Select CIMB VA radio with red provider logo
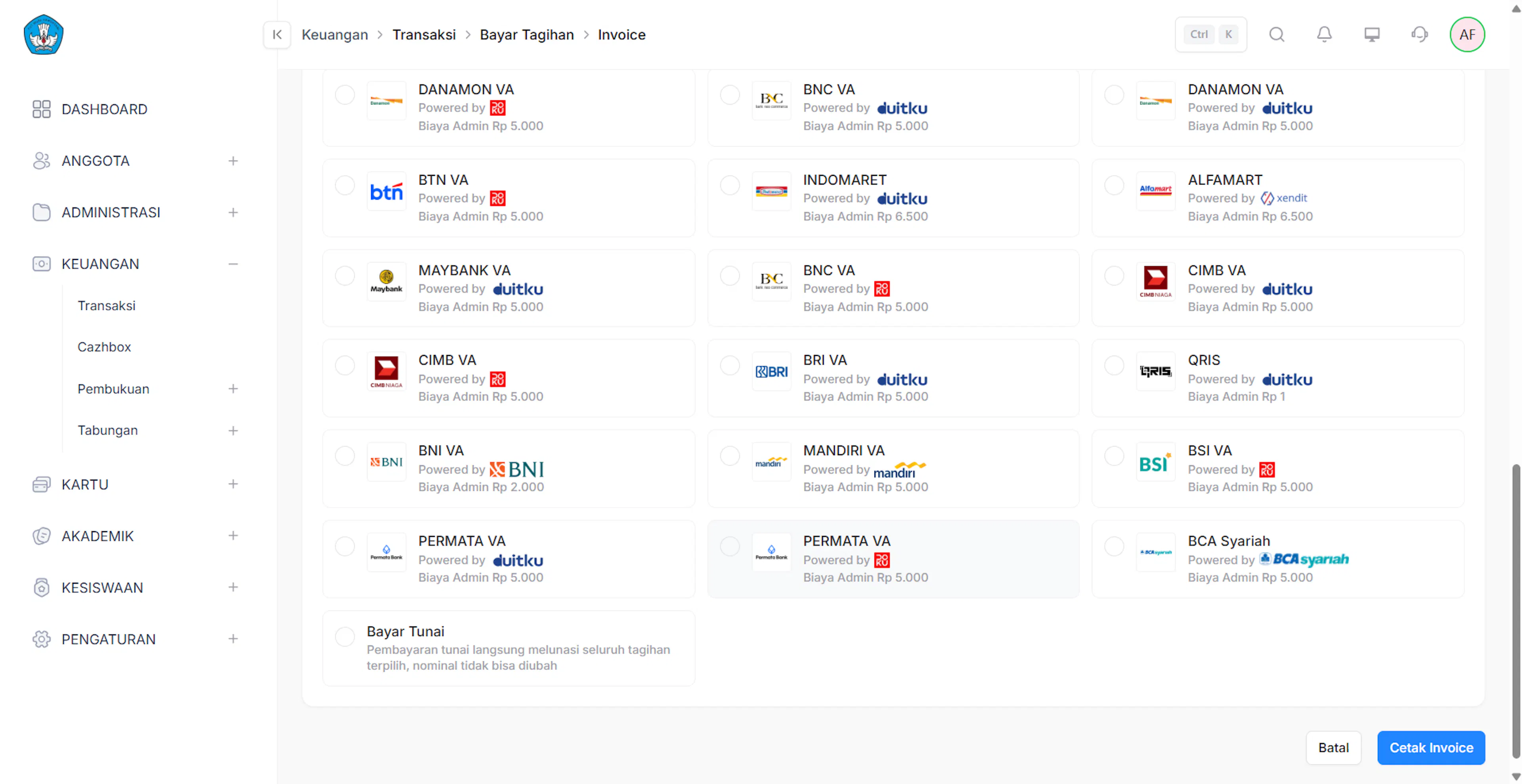The width and height of the screenshot is (1522, 784). pos(345,365)
